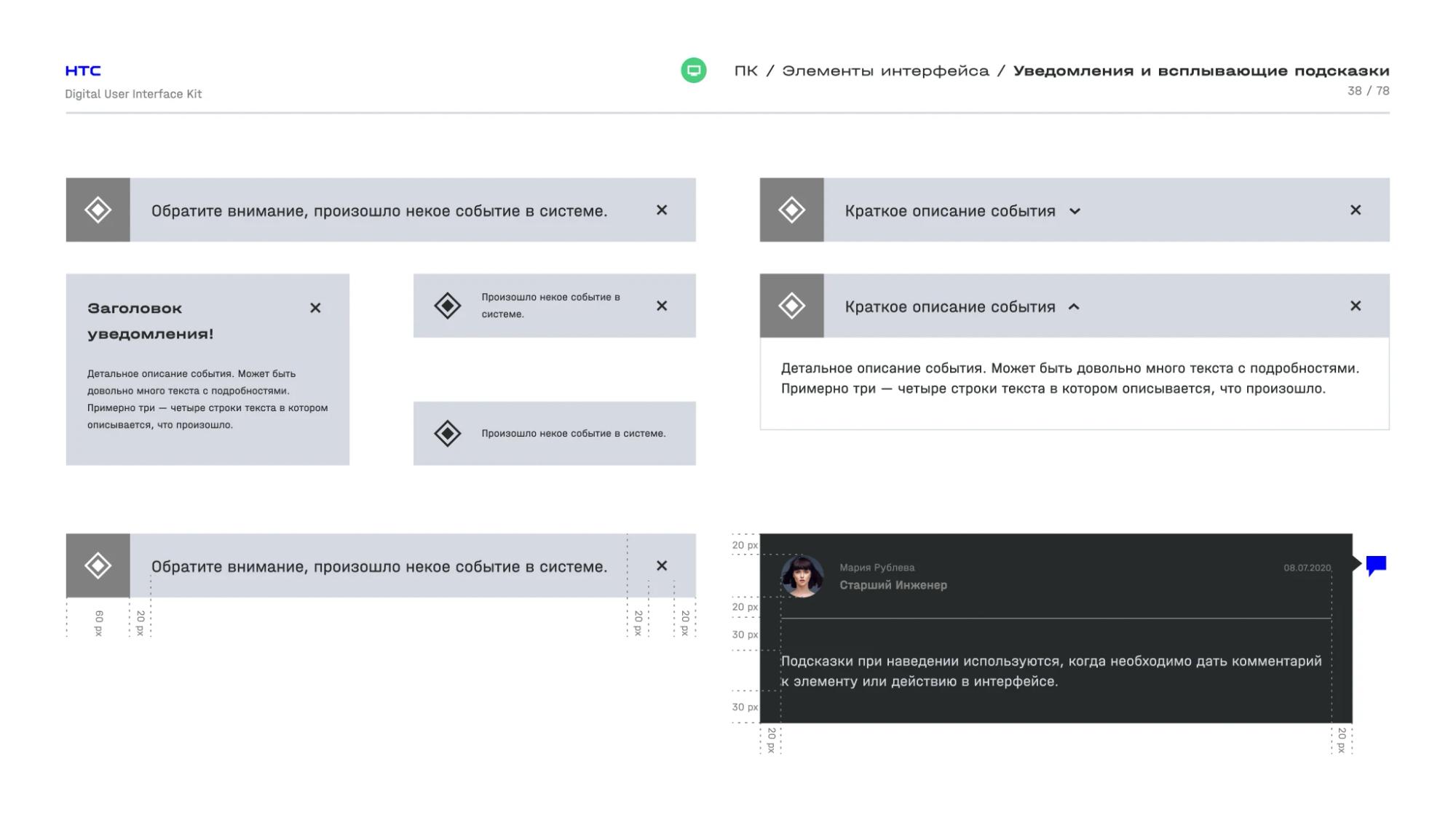Click the one-line text 'Произошло некое событие в системе.'
Image resolution: width=1456 pixels, height=818 pixels.
pos(574,434)
